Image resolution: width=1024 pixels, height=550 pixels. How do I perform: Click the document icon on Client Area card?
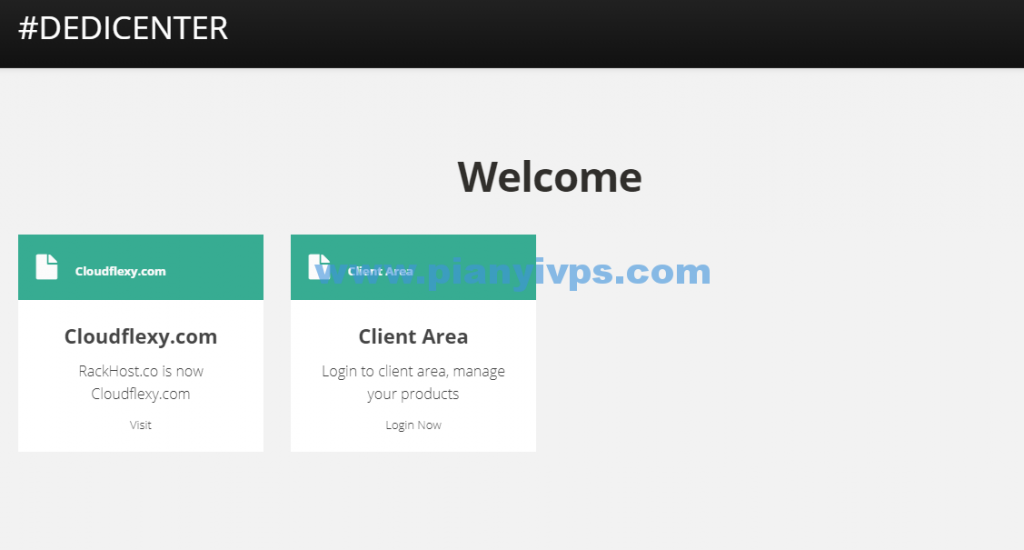click(x=319, y=267)
